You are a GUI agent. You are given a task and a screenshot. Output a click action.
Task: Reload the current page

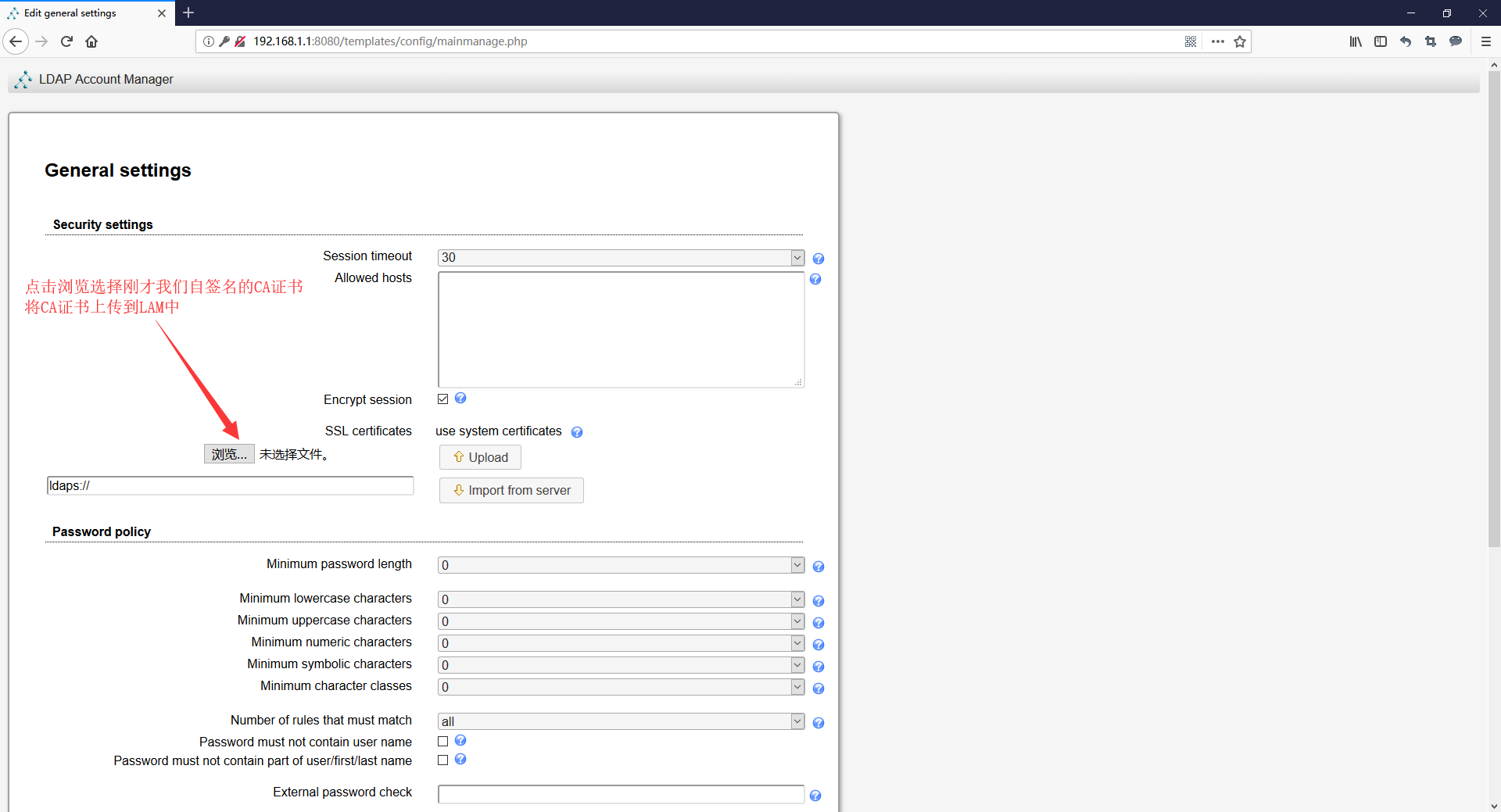click(66, 41)
